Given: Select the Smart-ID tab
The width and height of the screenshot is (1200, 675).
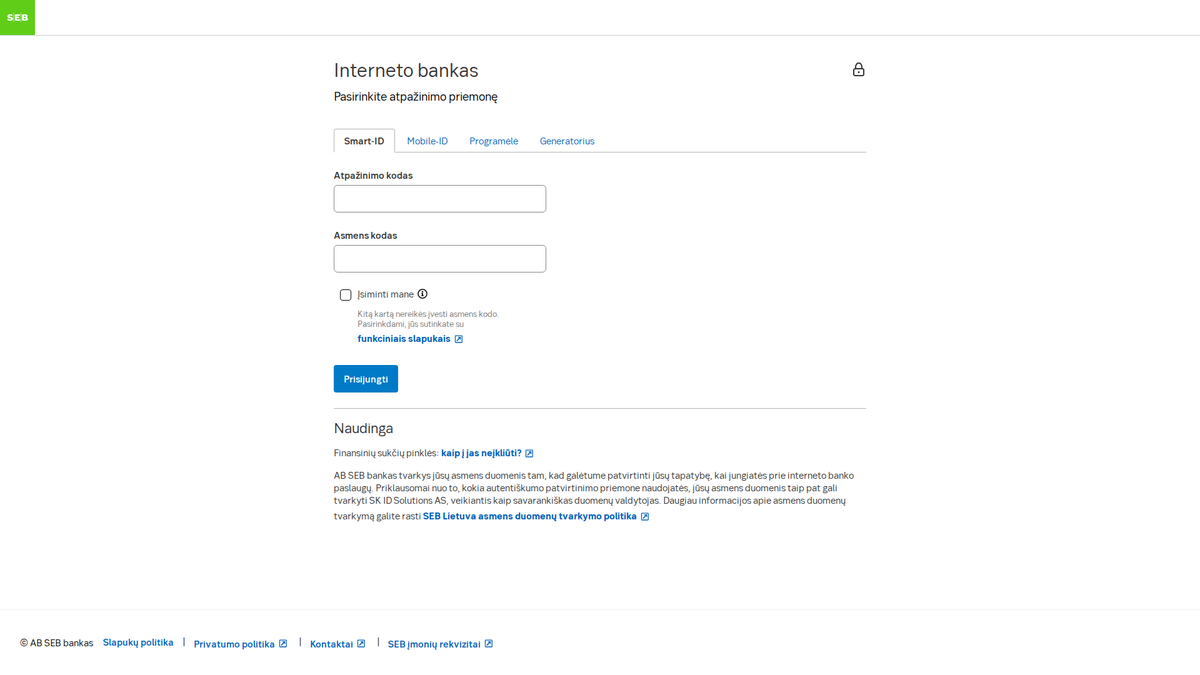Looking at the screenshot, I should click(x=364, y=141).
